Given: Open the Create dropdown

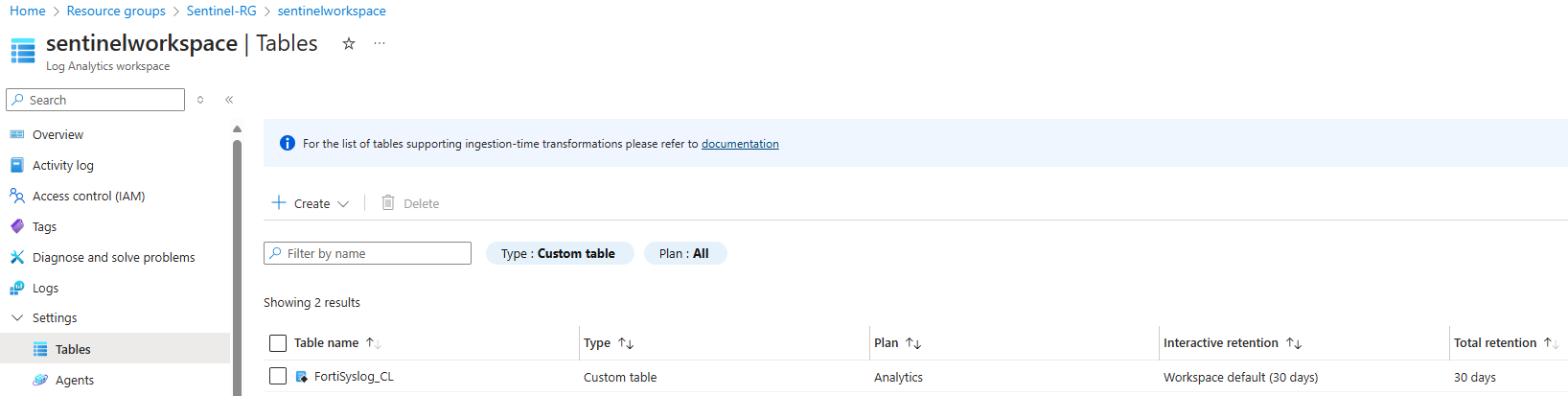Looking at the screenshot, I should pos(311,203).
